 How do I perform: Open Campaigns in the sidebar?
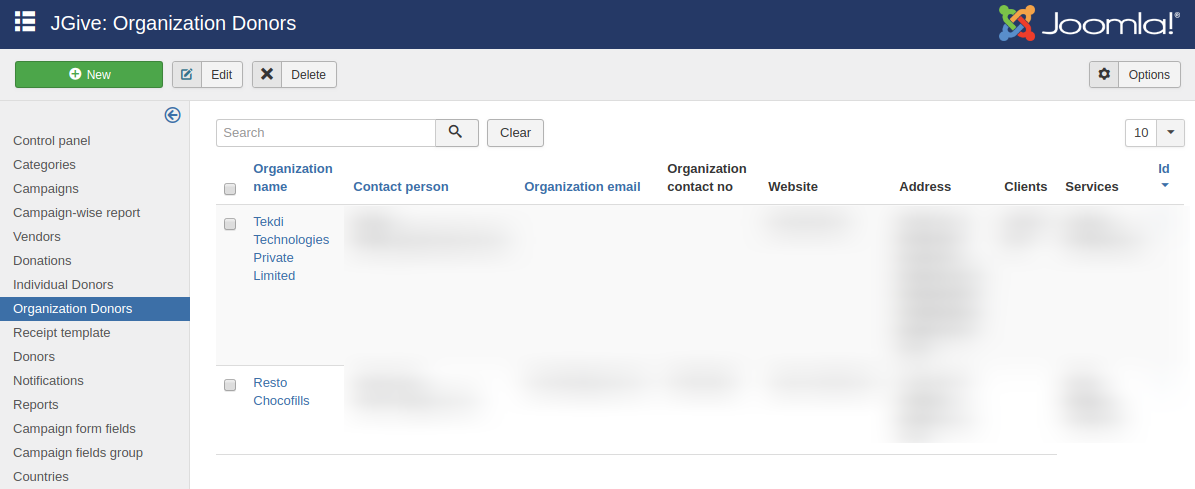click(x=46, y=189)
